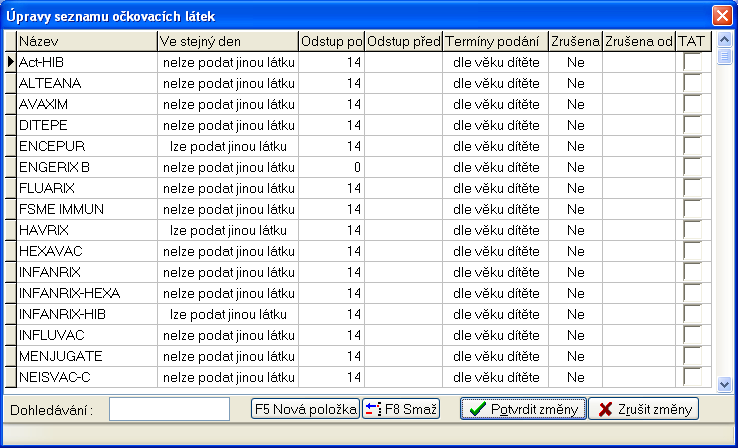Select the row indicator arrow beside Act-HIB
The image size is (738, 448).
click(11, 62)
